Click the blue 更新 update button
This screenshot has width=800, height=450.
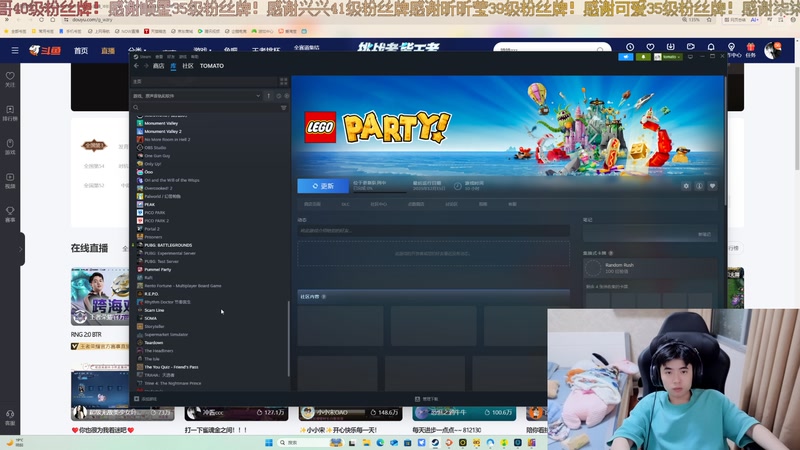pos(323,186)
